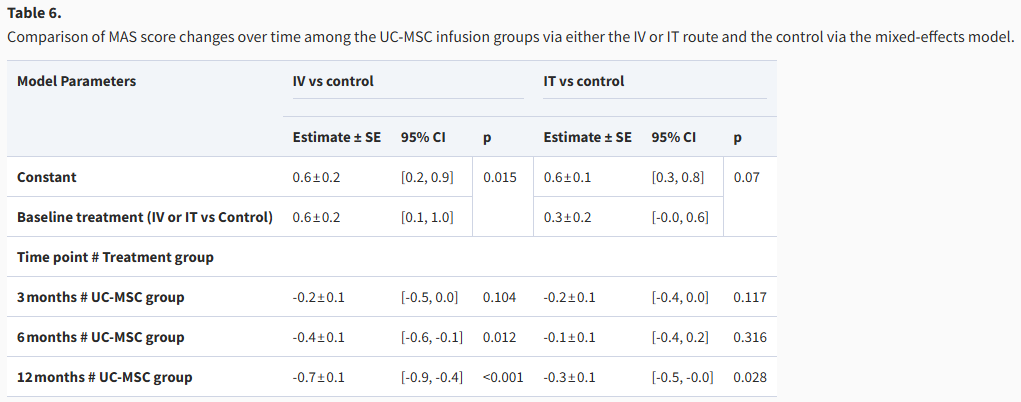Select the "Model Parameters" column header
The width and height of the screenshot is (1021, 402).
tap(77, 81)
